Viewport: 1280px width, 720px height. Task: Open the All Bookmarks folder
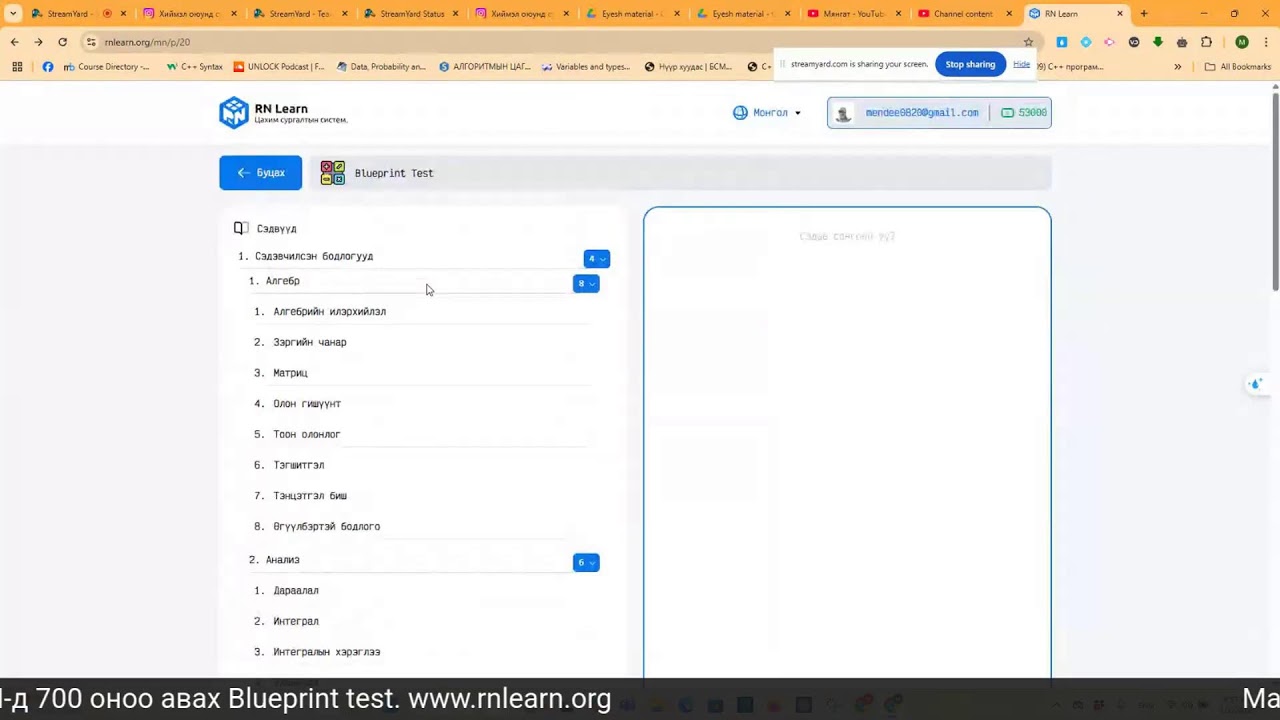click(1237, 67)
